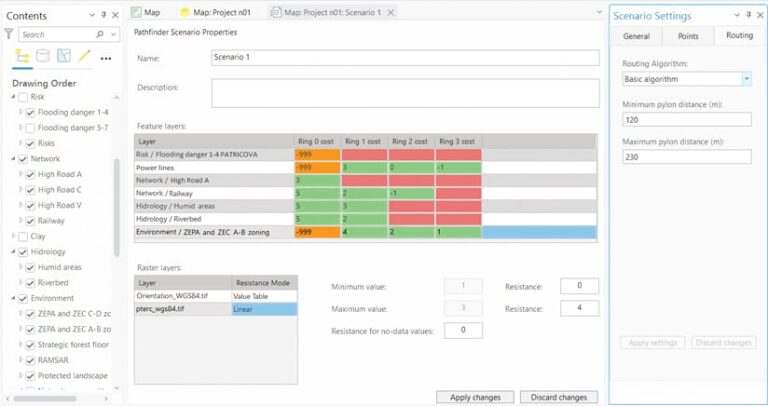Select Hidrology / Riverbed feature layer row

(365, 219)
